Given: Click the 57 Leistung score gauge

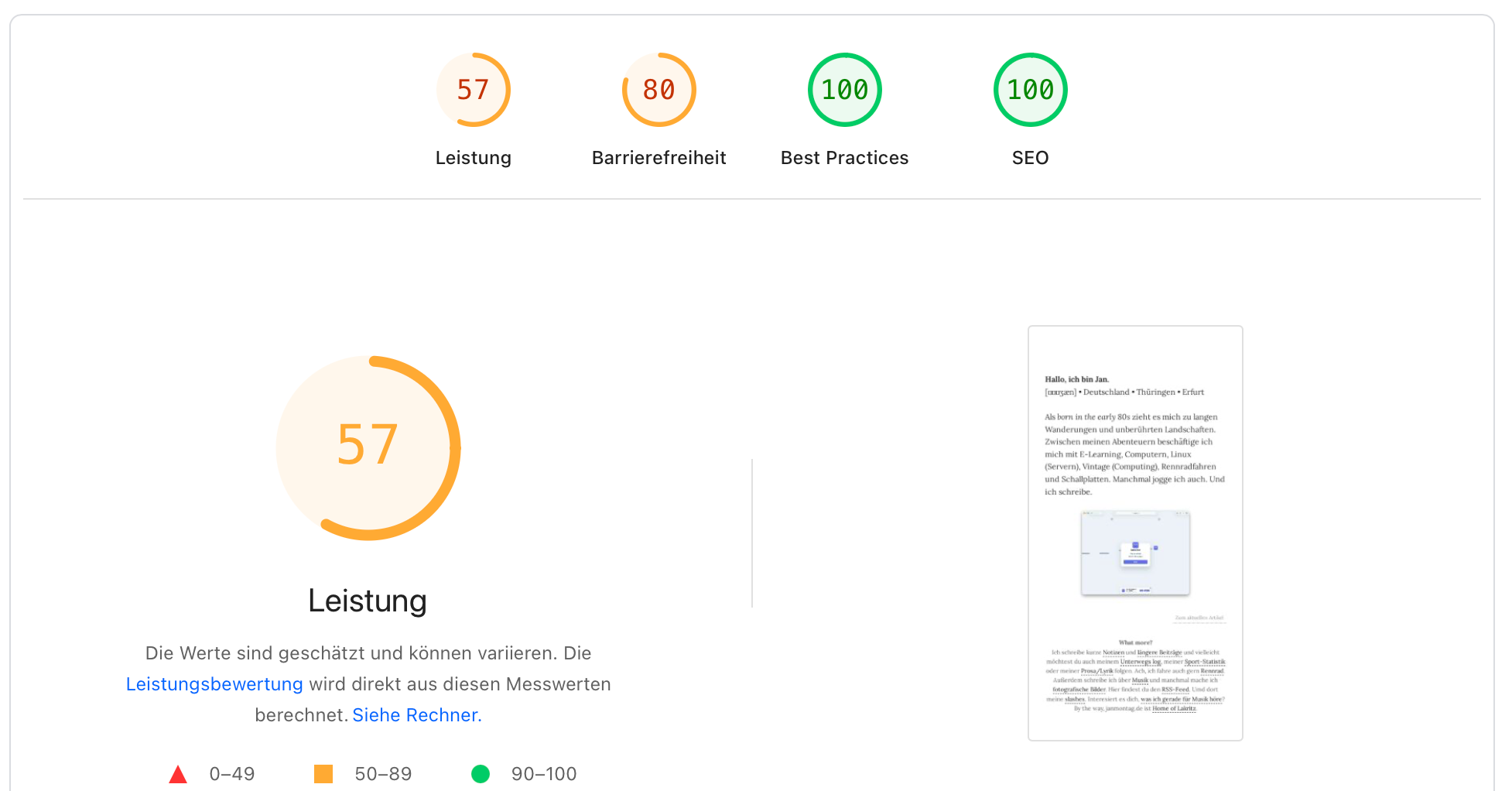Looking at the screenshot, I should (474, 89).
